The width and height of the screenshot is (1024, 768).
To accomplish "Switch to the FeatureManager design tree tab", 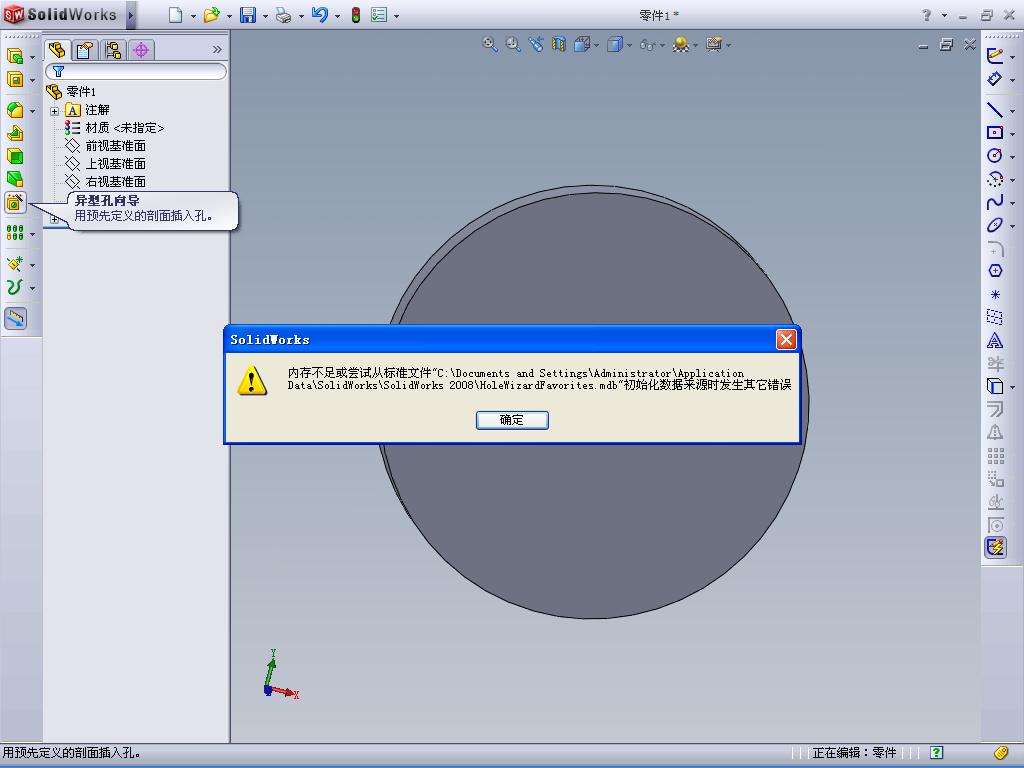I will 57,50.
